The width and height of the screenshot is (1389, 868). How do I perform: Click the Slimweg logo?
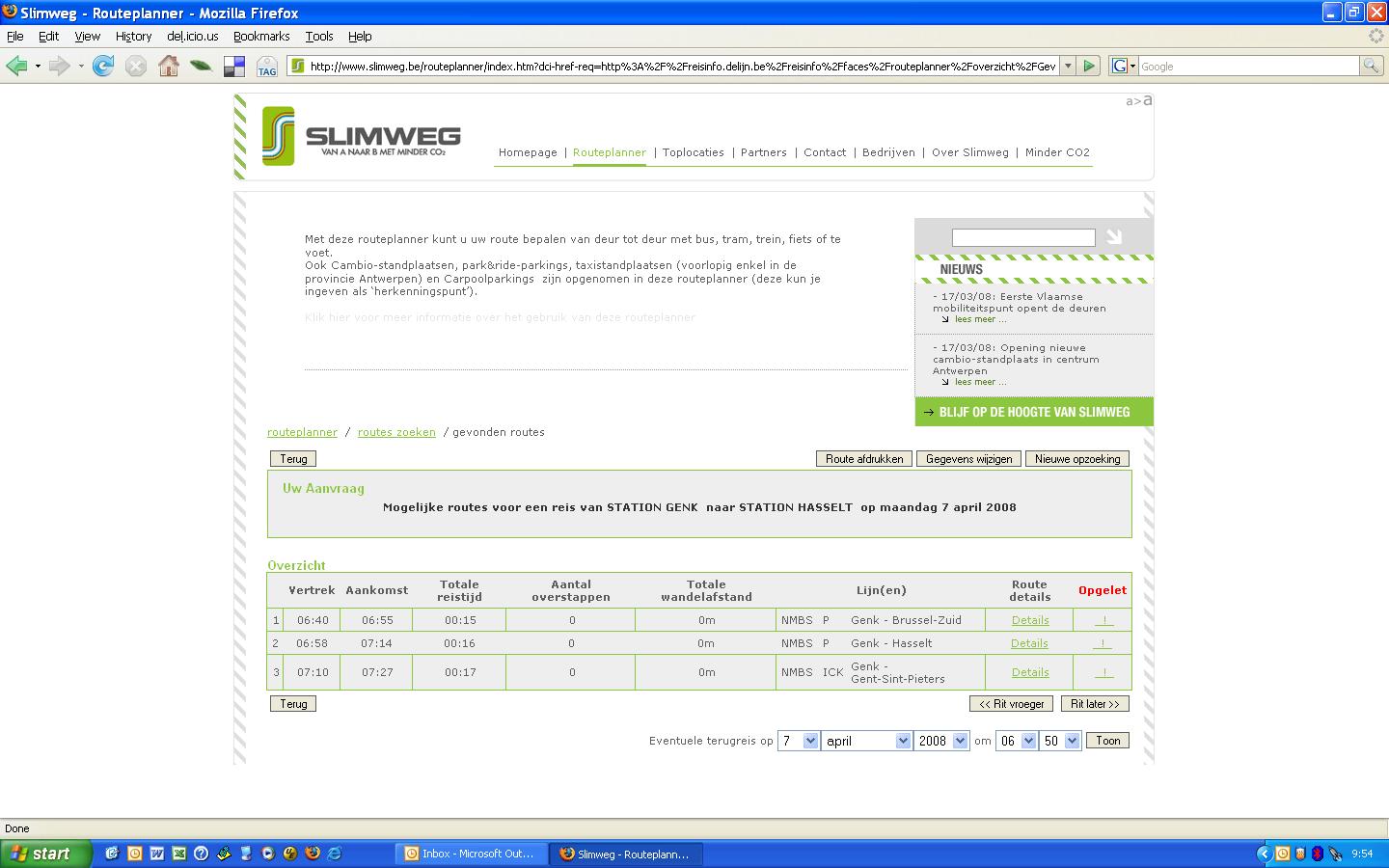362,137
